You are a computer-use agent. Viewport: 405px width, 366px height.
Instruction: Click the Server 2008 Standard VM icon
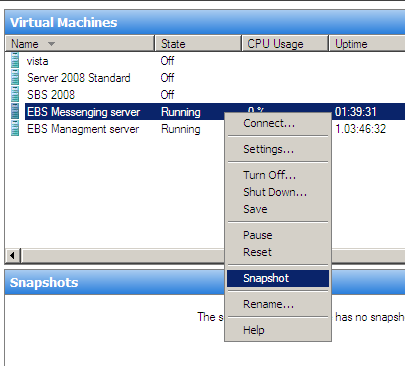(x=15, y=78)
